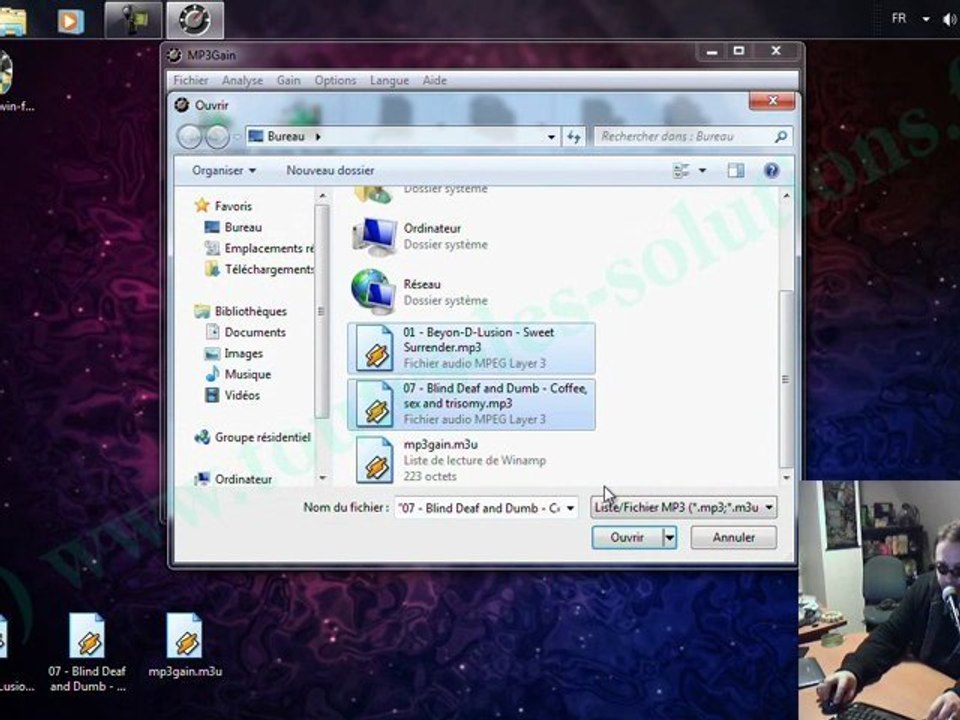Click the volume speaker icon in system tray
Image resolution: width=960 pixels, height=720 pixels.
(x=950, y=20)
